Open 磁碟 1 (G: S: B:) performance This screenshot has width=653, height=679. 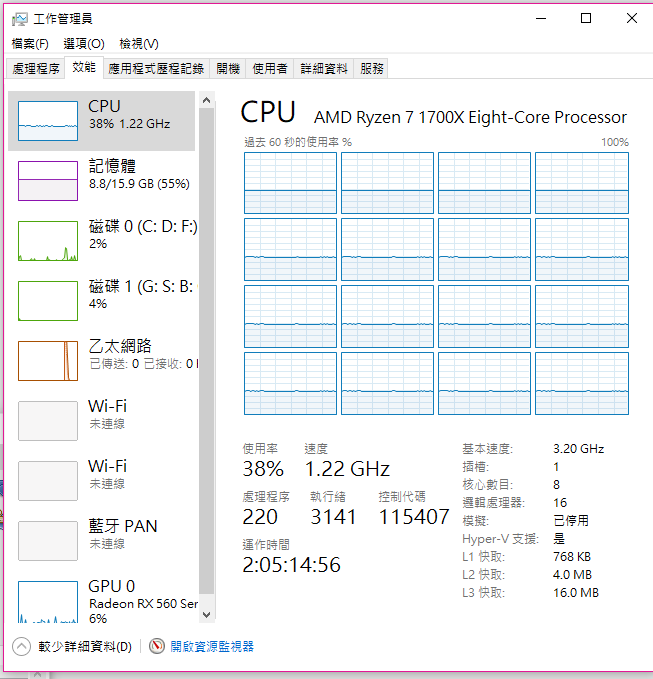pyautogui.click(x=103, y=301)
